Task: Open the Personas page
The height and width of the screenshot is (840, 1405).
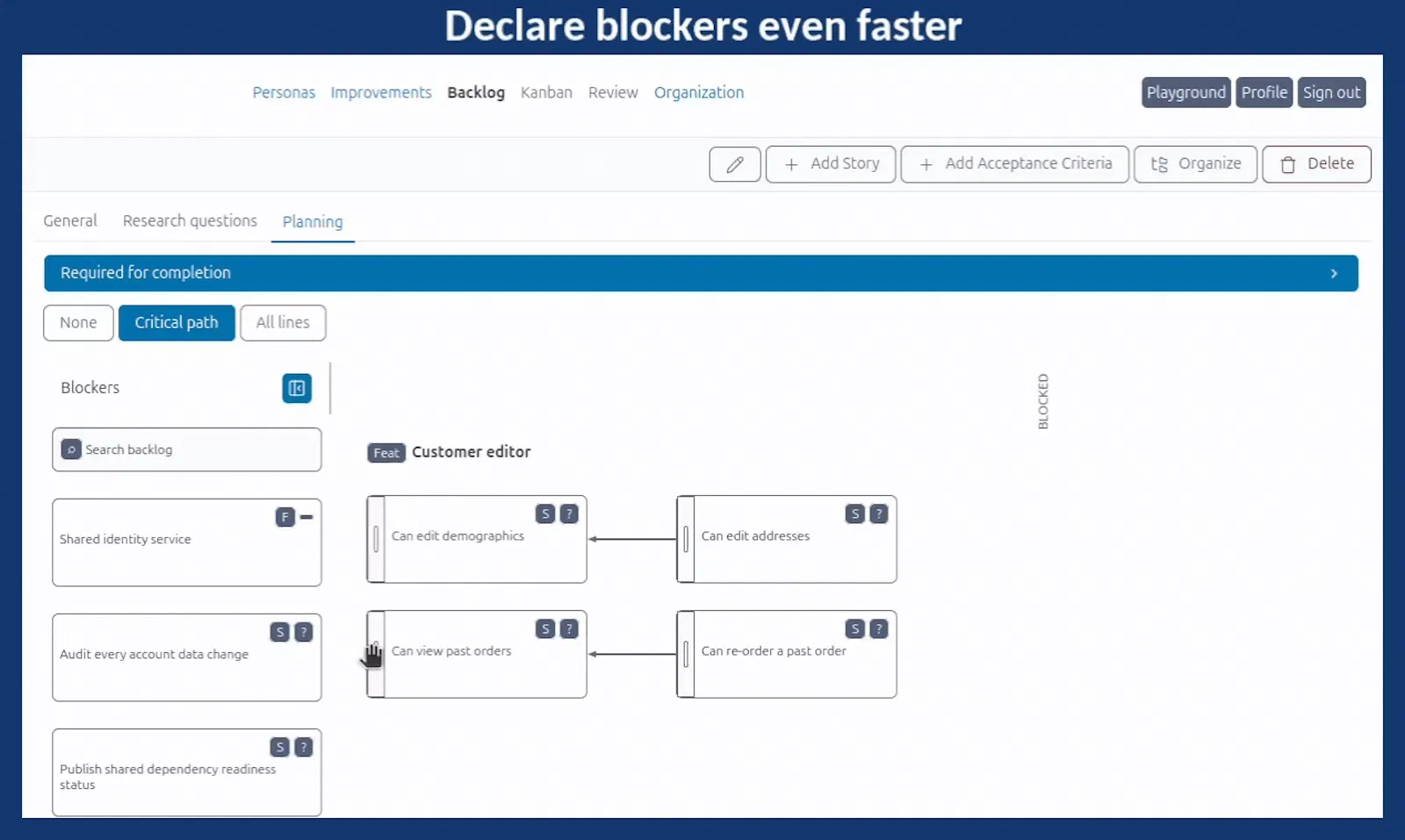Action: point(284,92)
